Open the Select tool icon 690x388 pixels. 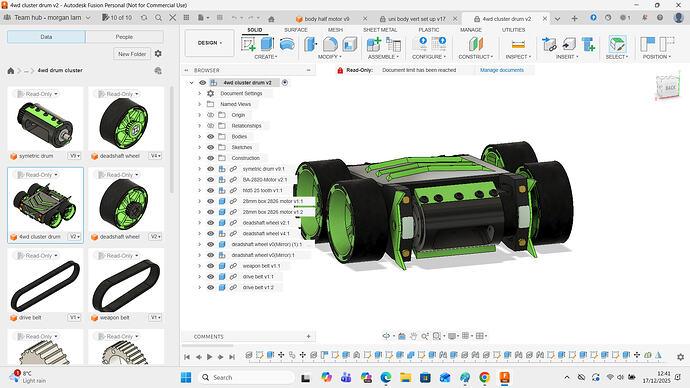pos(617,44)
